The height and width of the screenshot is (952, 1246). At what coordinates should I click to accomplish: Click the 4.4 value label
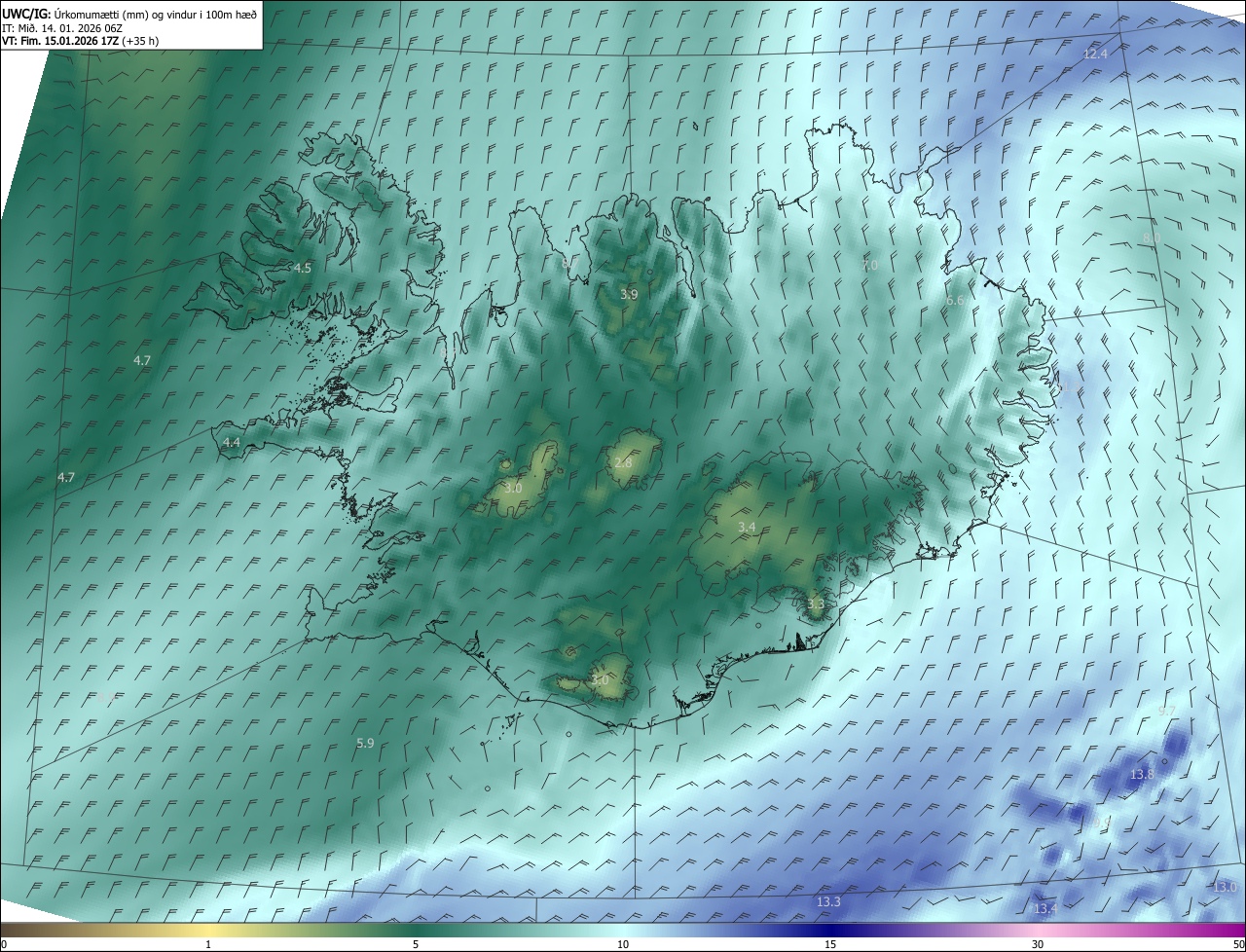(x=231, y=442)
